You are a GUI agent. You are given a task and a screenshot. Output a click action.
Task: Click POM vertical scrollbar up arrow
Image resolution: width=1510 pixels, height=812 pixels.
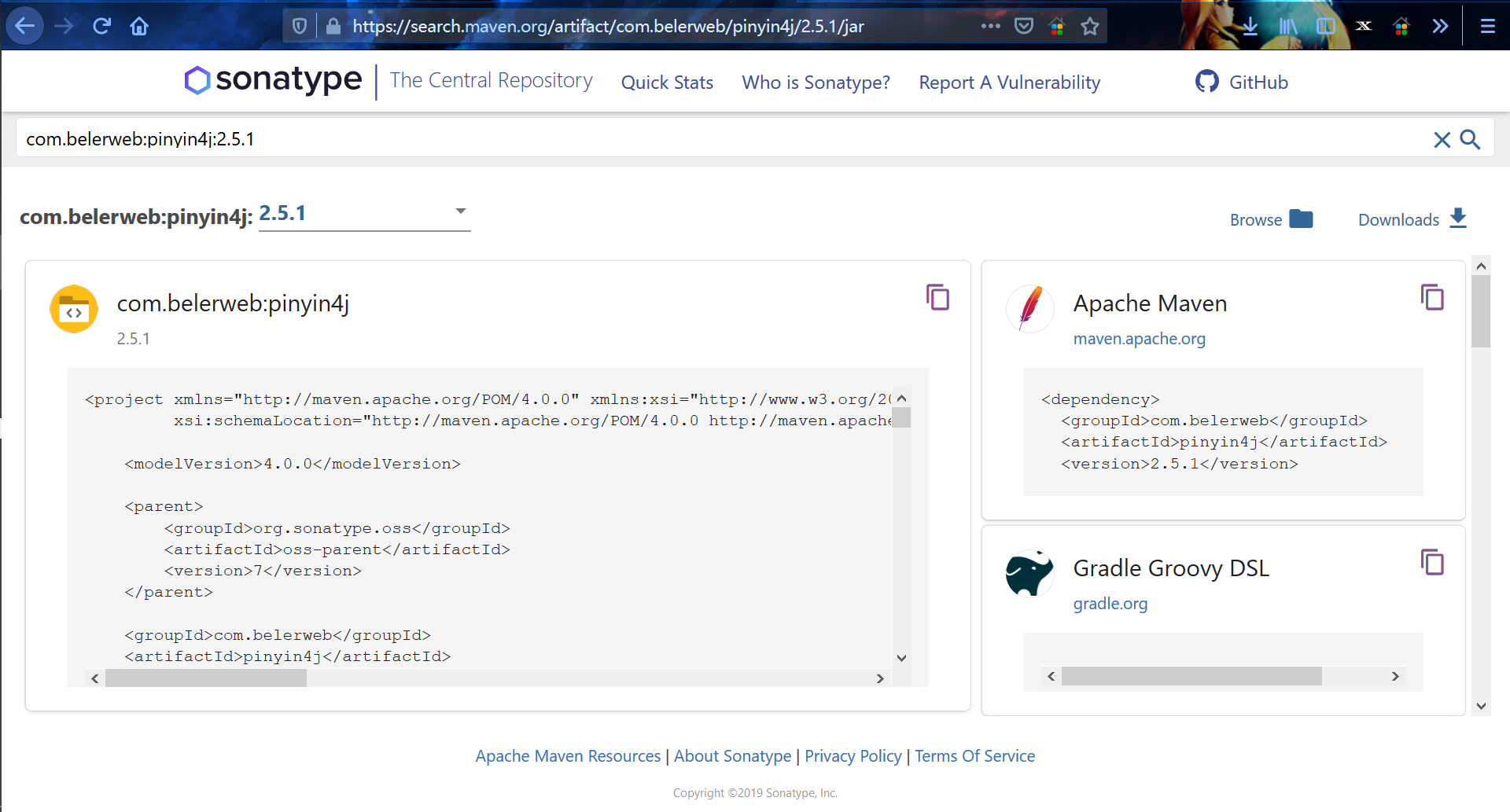[x=902, y=398]
